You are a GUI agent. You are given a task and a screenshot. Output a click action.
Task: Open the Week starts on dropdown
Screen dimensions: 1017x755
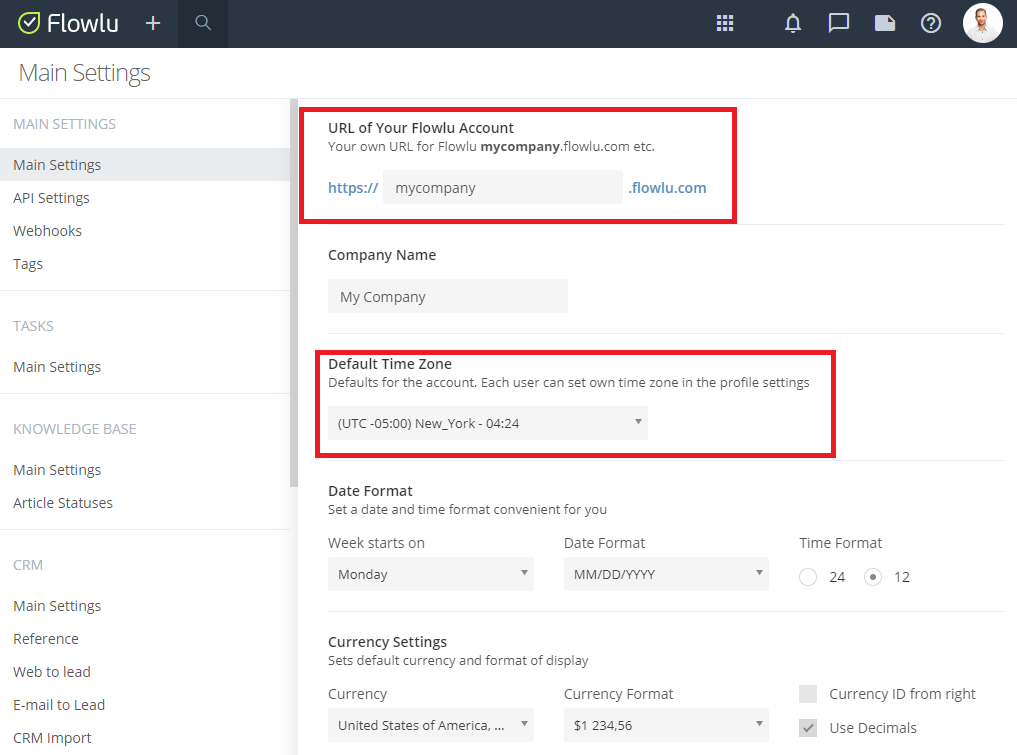431,574
